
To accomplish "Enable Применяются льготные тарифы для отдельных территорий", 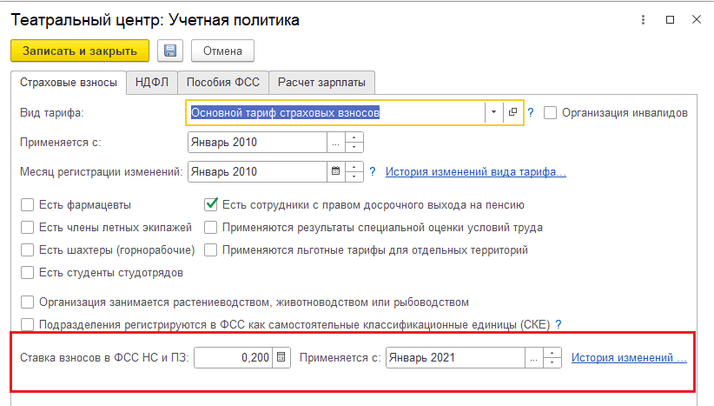I will [210, 250].
